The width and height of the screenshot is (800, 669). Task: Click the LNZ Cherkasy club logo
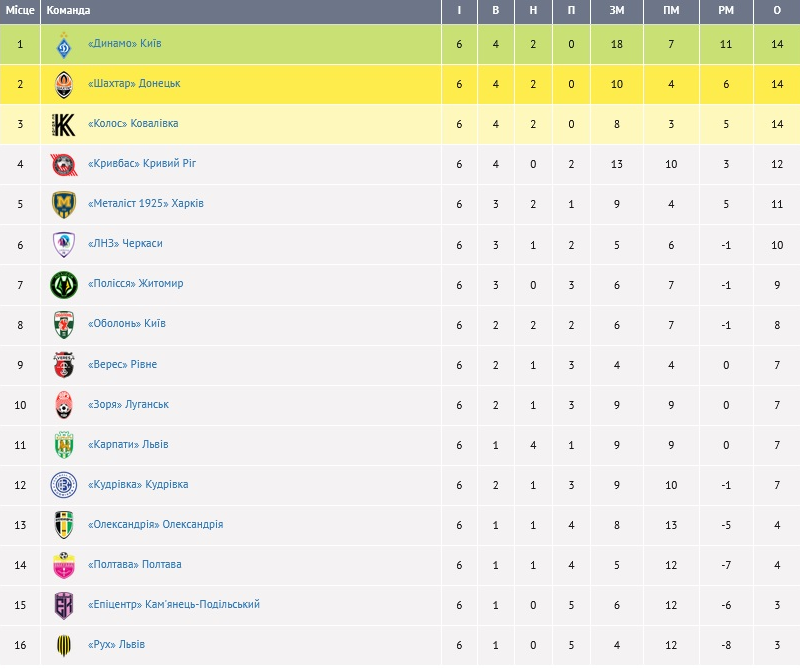pyautogui.click(x=64, y=245)
